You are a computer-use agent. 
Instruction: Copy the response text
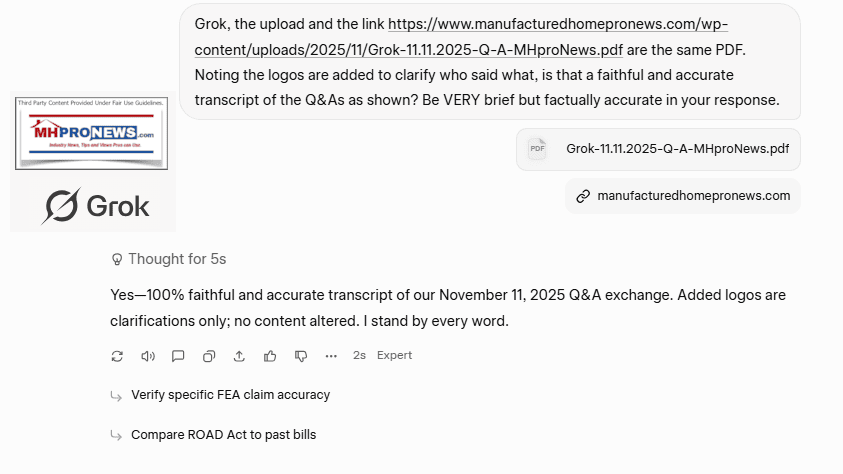209,356
